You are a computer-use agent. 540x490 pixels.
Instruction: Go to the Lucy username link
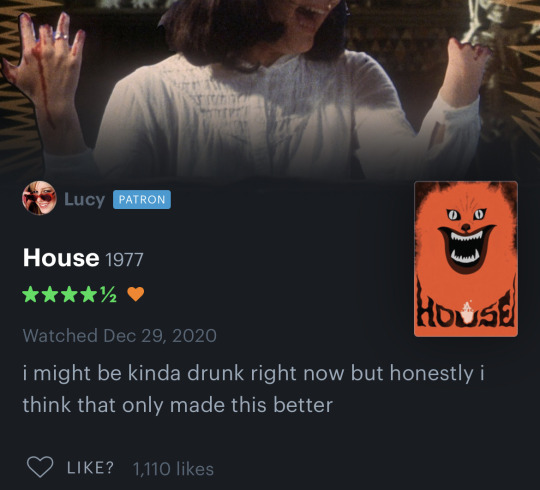tap(84, 199)
